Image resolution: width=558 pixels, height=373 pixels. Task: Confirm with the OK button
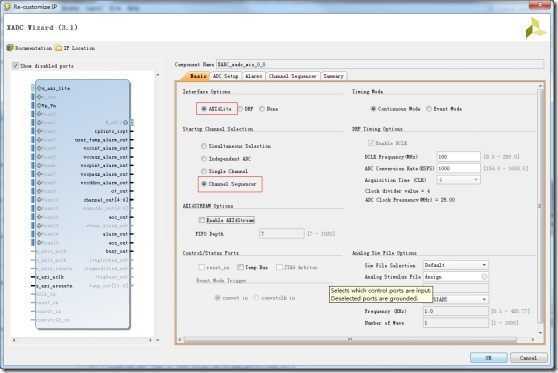tap(489, 358)
